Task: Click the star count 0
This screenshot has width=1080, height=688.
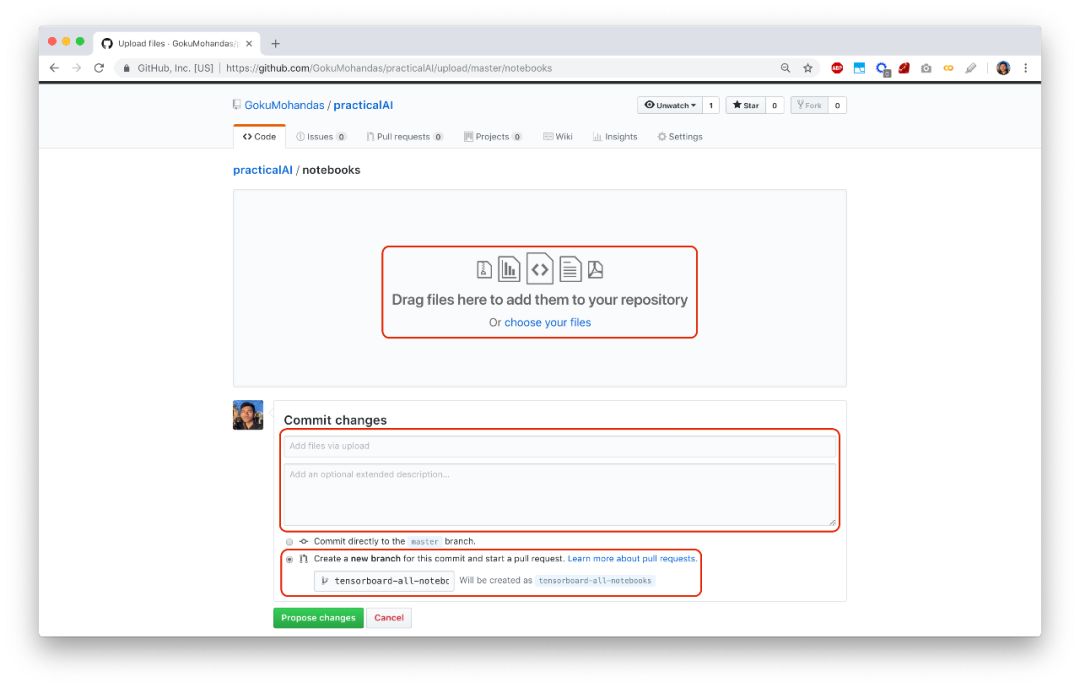Action: pyautogui.click(x=775, y=105)
